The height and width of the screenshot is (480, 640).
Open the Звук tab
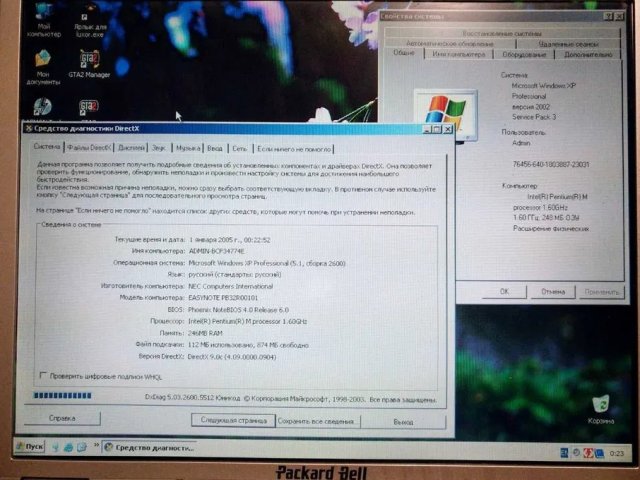[159, 148]
